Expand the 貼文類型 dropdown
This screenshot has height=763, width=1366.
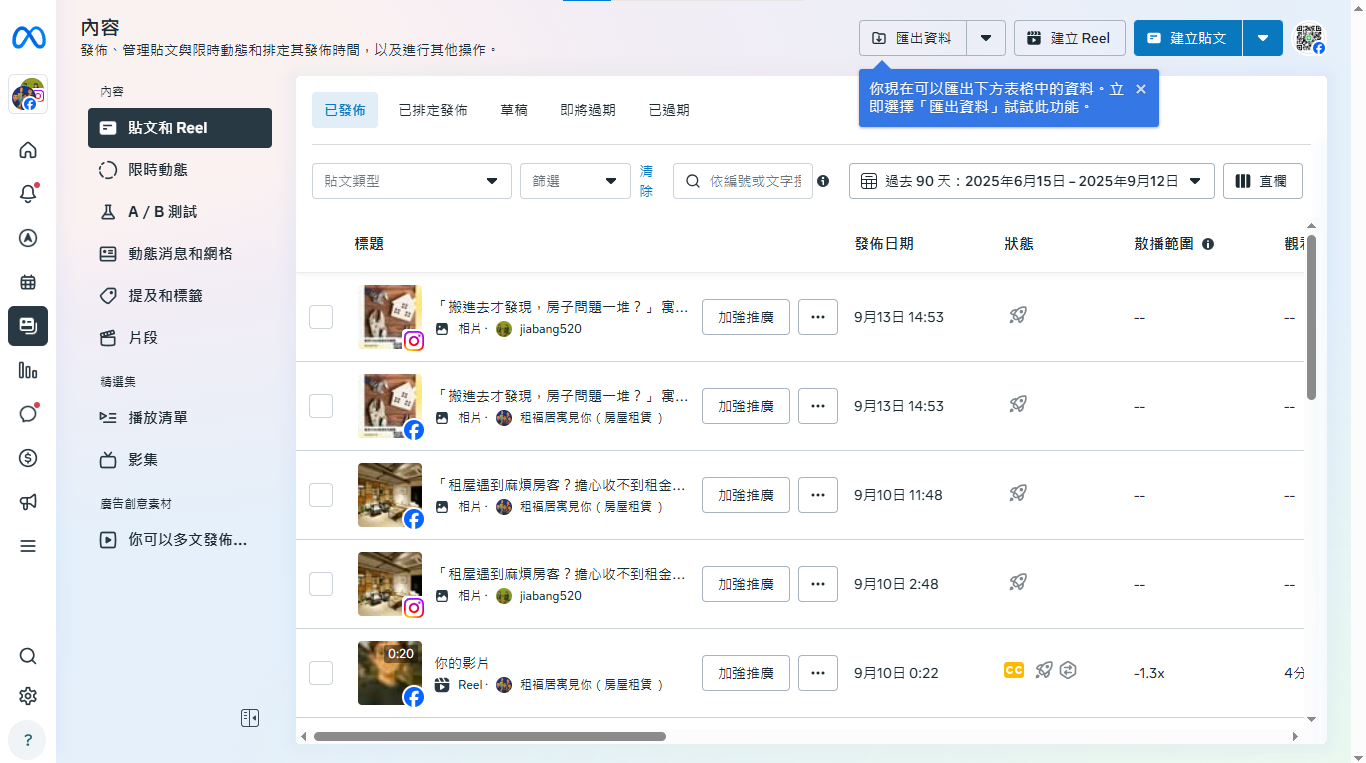[x=411, y=181]
